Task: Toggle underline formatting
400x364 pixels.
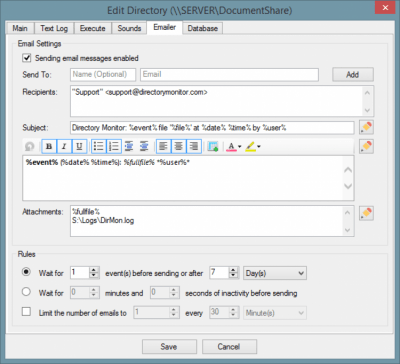Action: 79,146
